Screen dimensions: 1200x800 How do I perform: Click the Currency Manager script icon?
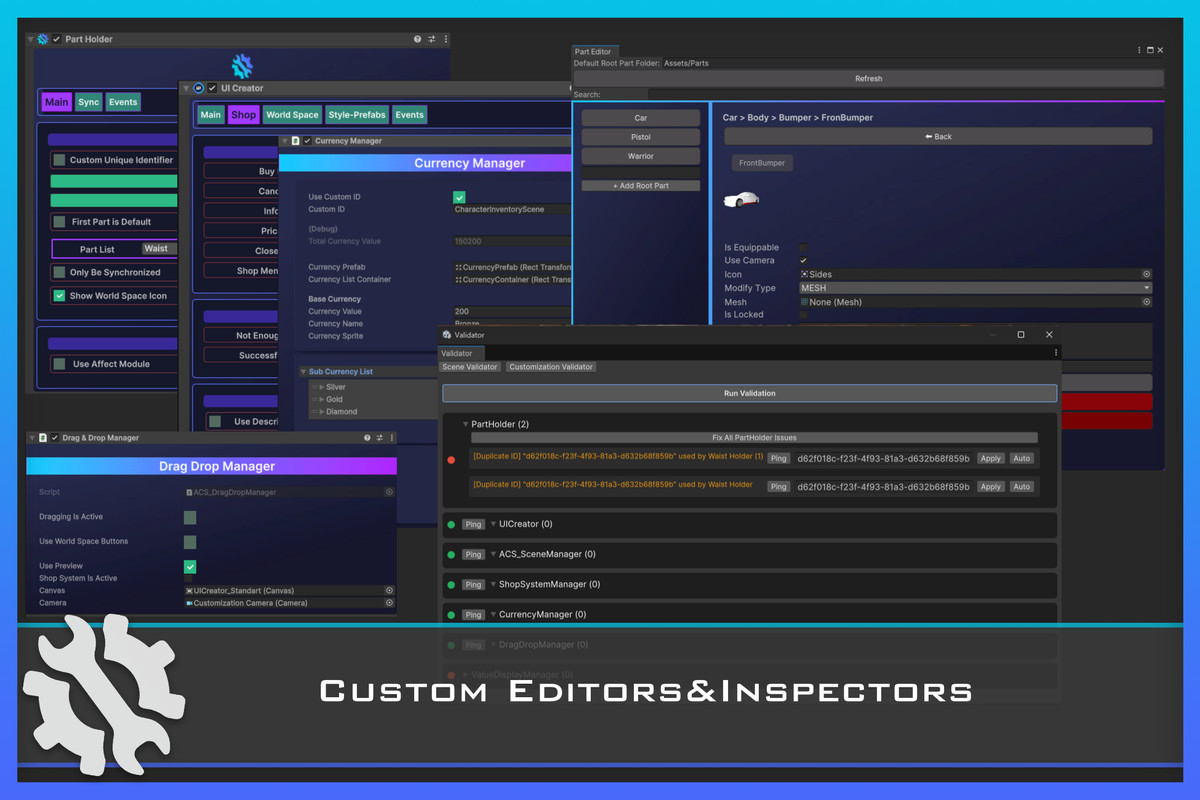pos(295,141)
